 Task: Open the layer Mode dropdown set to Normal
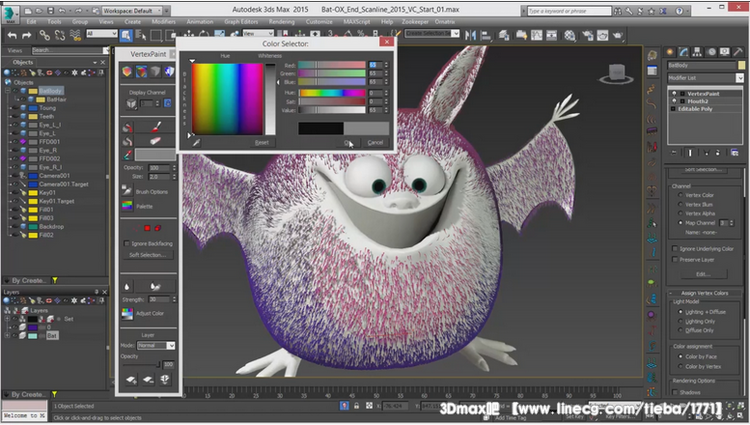pyautogui.click(x=155, y=345)
